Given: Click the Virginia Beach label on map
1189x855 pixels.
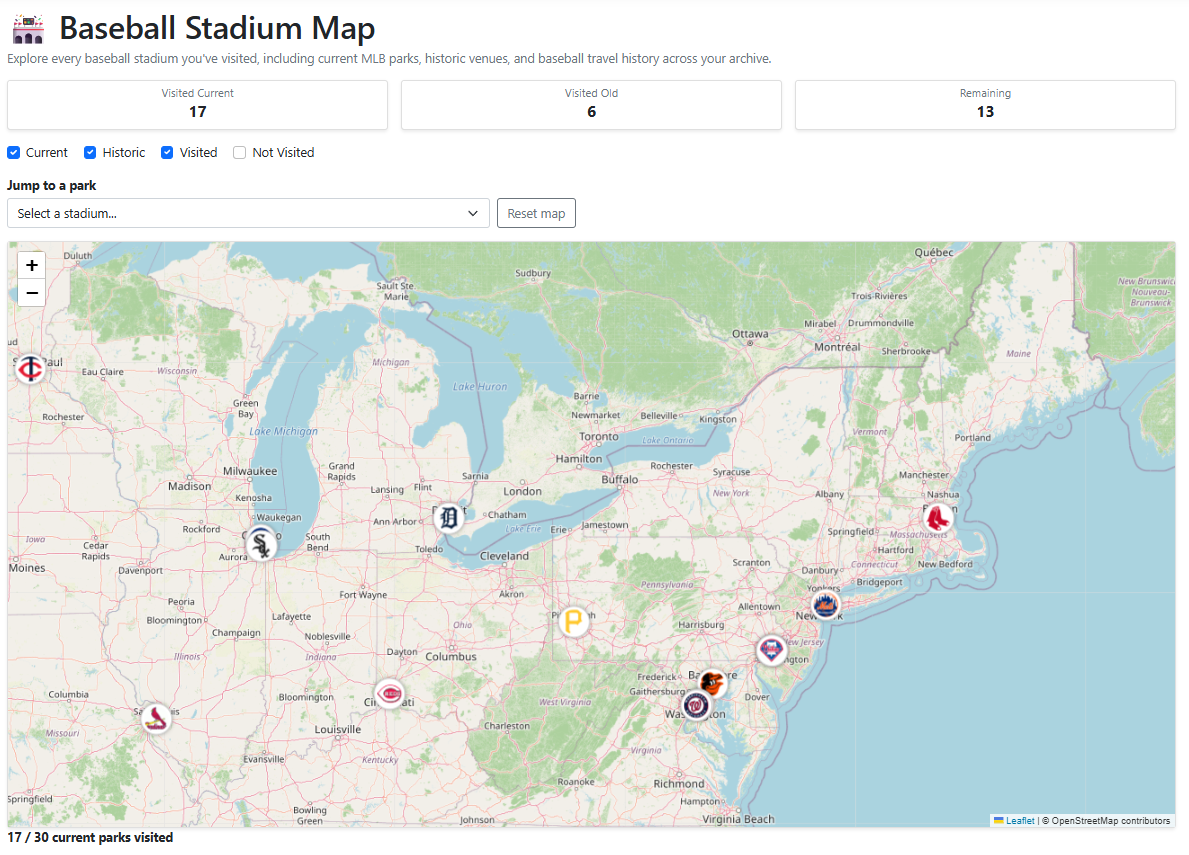Looking at the screenshot, I should point(739,819).
